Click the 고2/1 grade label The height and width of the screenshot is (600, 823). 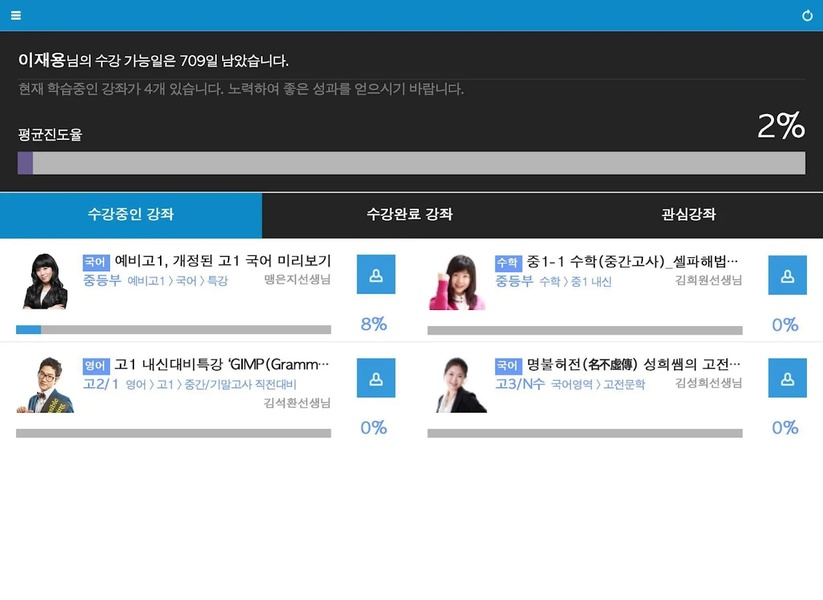pyautogui.click(x=101, y=384)
